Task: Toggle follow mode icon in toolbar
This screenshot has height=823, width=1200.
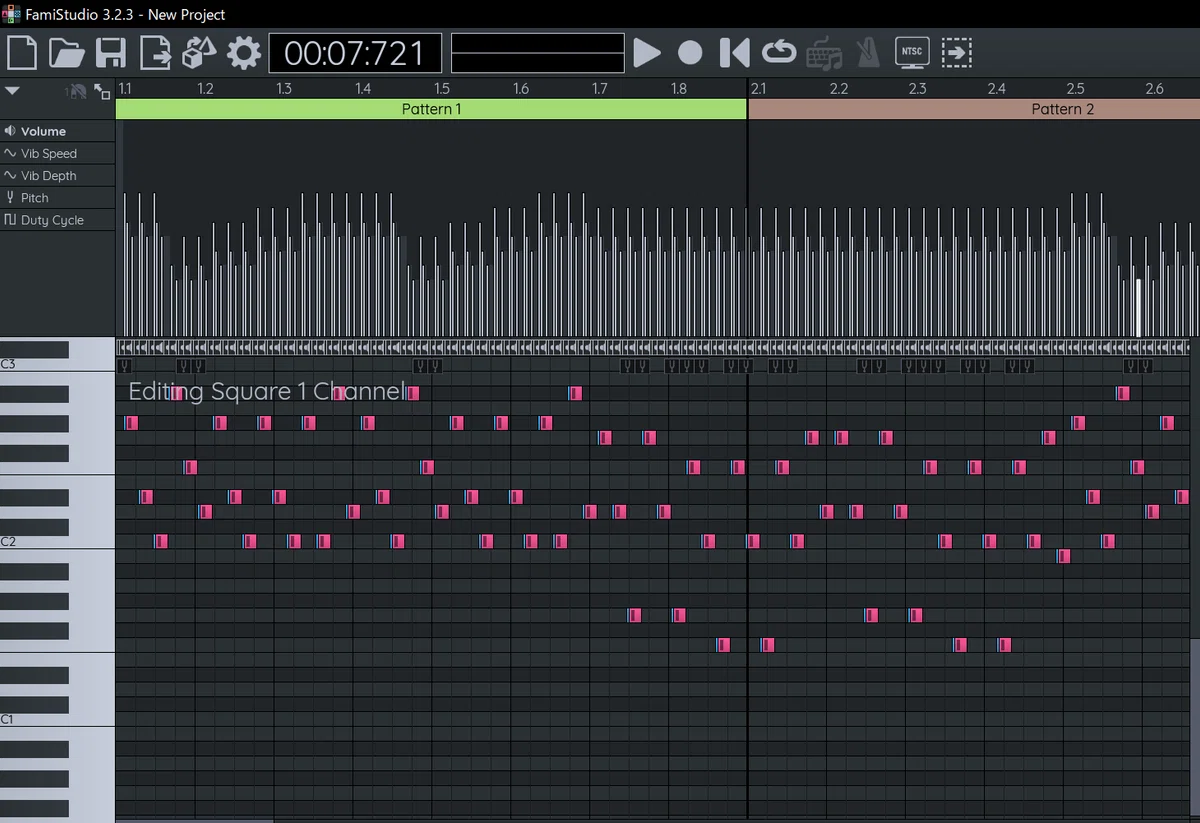Action: coord(957,52)
